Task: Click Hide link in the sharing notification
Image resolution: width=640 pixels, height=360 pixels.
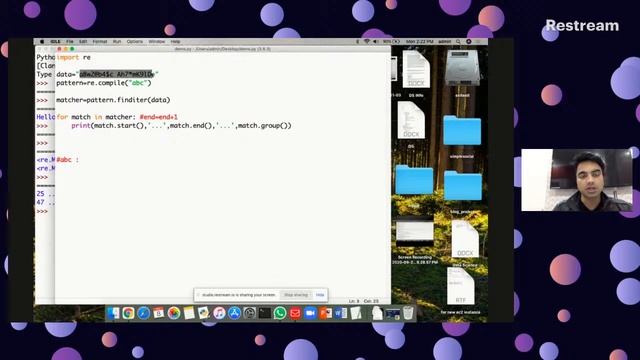Action: coord(320,295)
